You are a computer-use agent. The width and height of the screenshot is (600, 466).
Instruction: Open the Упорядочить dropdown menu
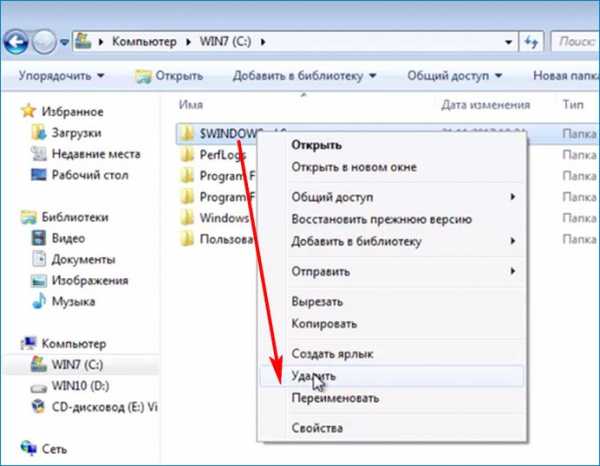click(62, 75)
